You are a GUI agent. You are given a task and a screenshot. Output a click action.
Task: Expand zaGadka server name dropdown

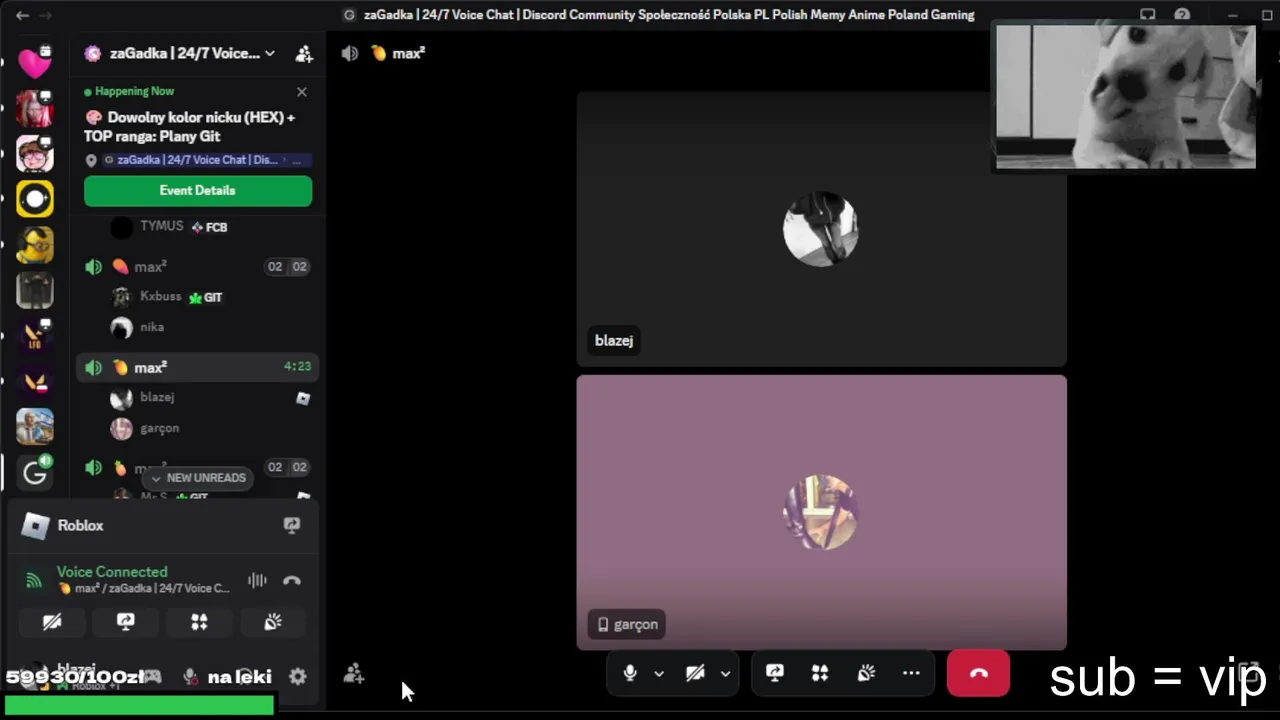(x=269, y=54)
